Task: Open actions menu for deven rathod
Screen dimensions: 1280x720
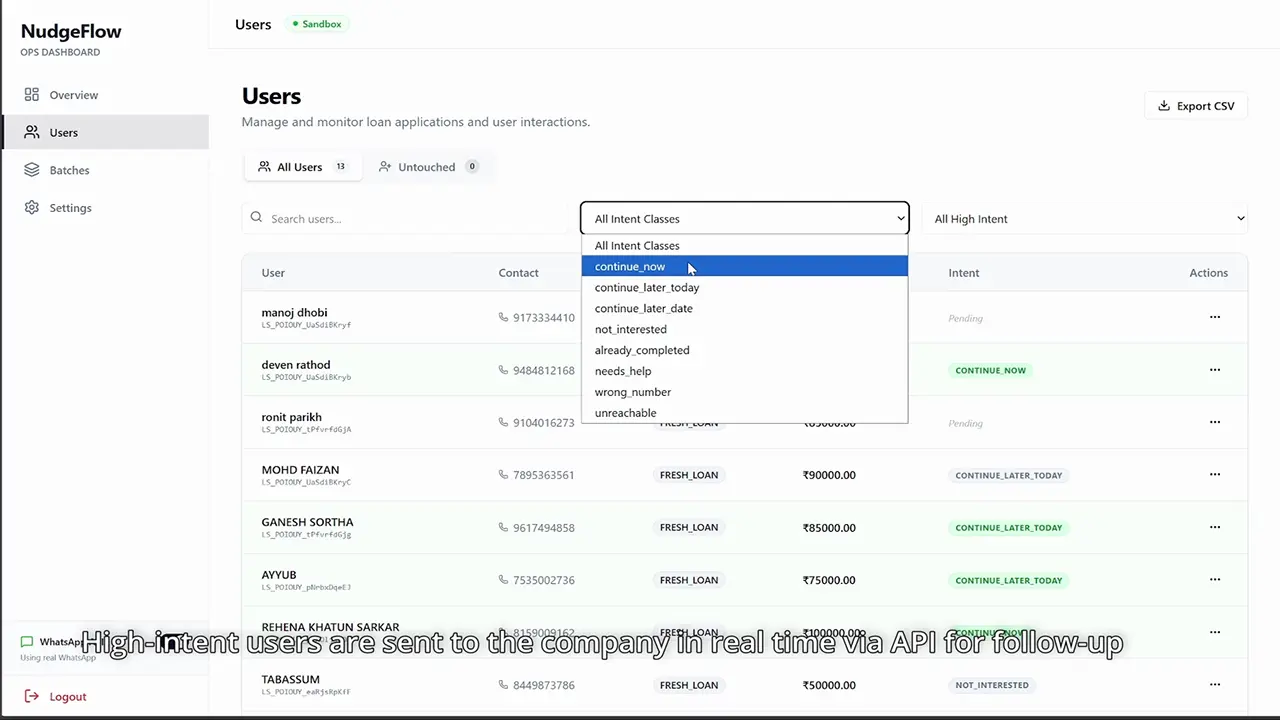Action: point(1214,370)
